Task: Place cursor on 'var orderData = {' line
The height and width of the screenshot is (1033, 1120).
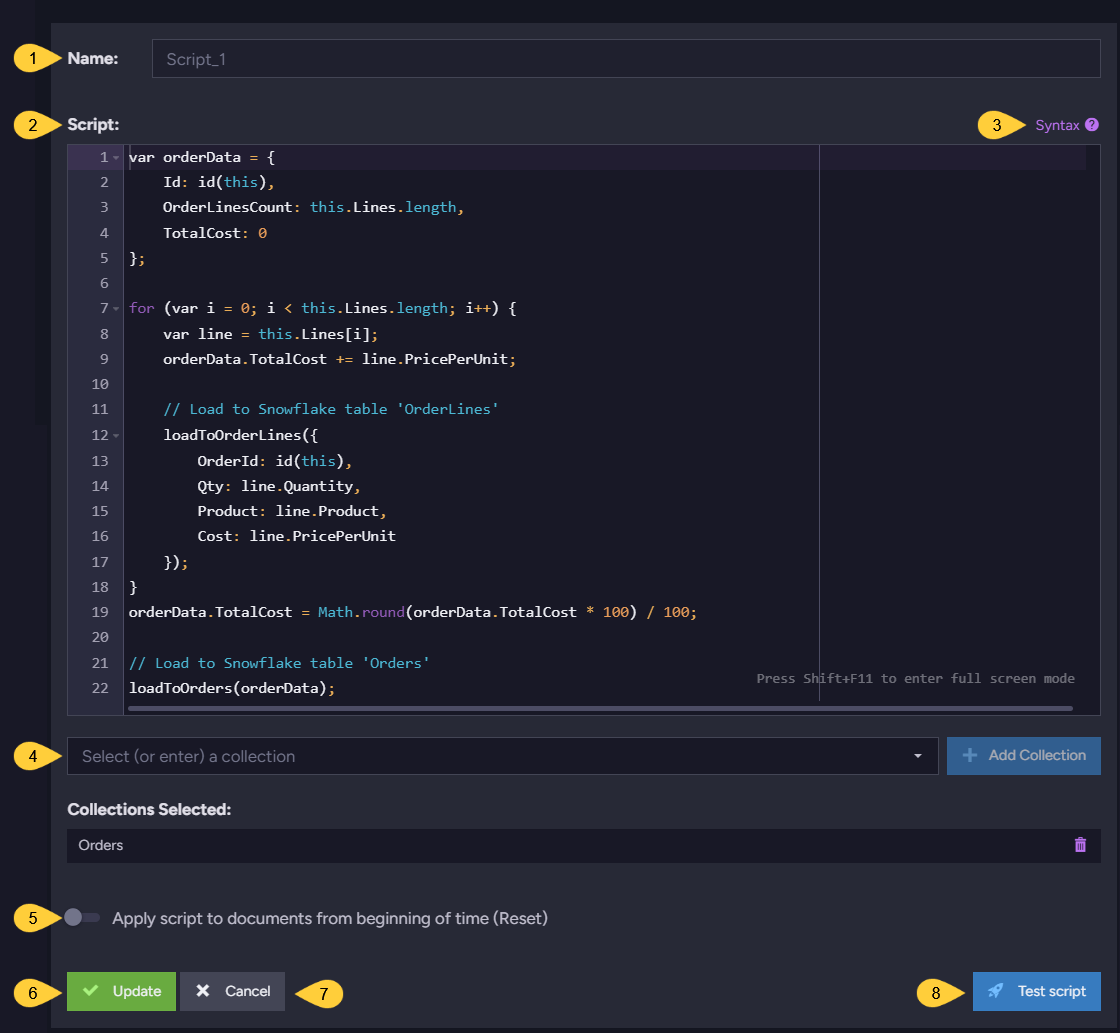Action: tap(201, 157)
